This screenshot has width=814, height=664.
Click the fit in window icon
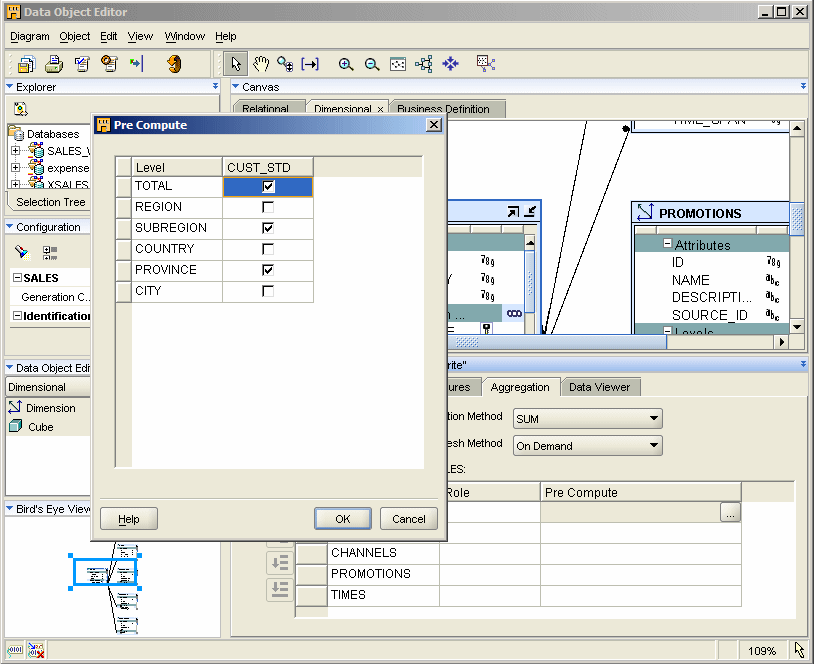(398, 64)
